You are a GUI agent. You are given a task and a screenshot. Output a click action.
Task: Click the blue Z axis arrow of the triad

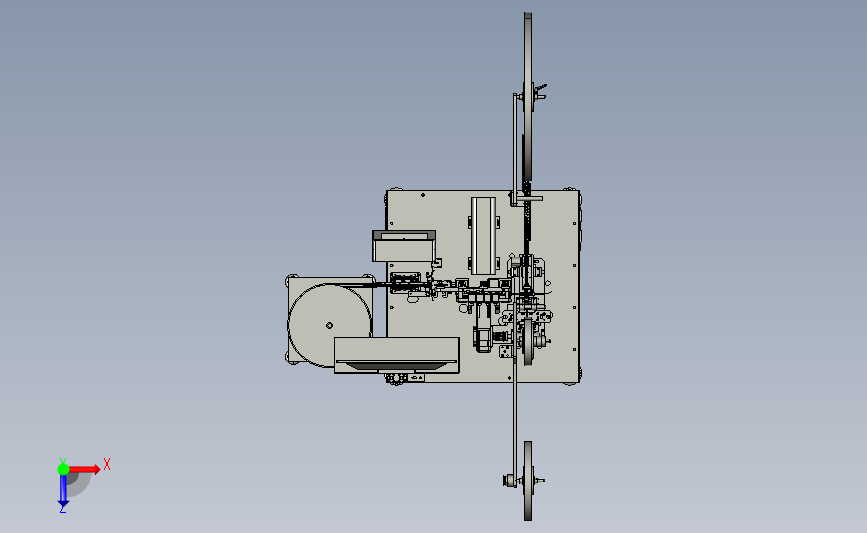point(63,491)
